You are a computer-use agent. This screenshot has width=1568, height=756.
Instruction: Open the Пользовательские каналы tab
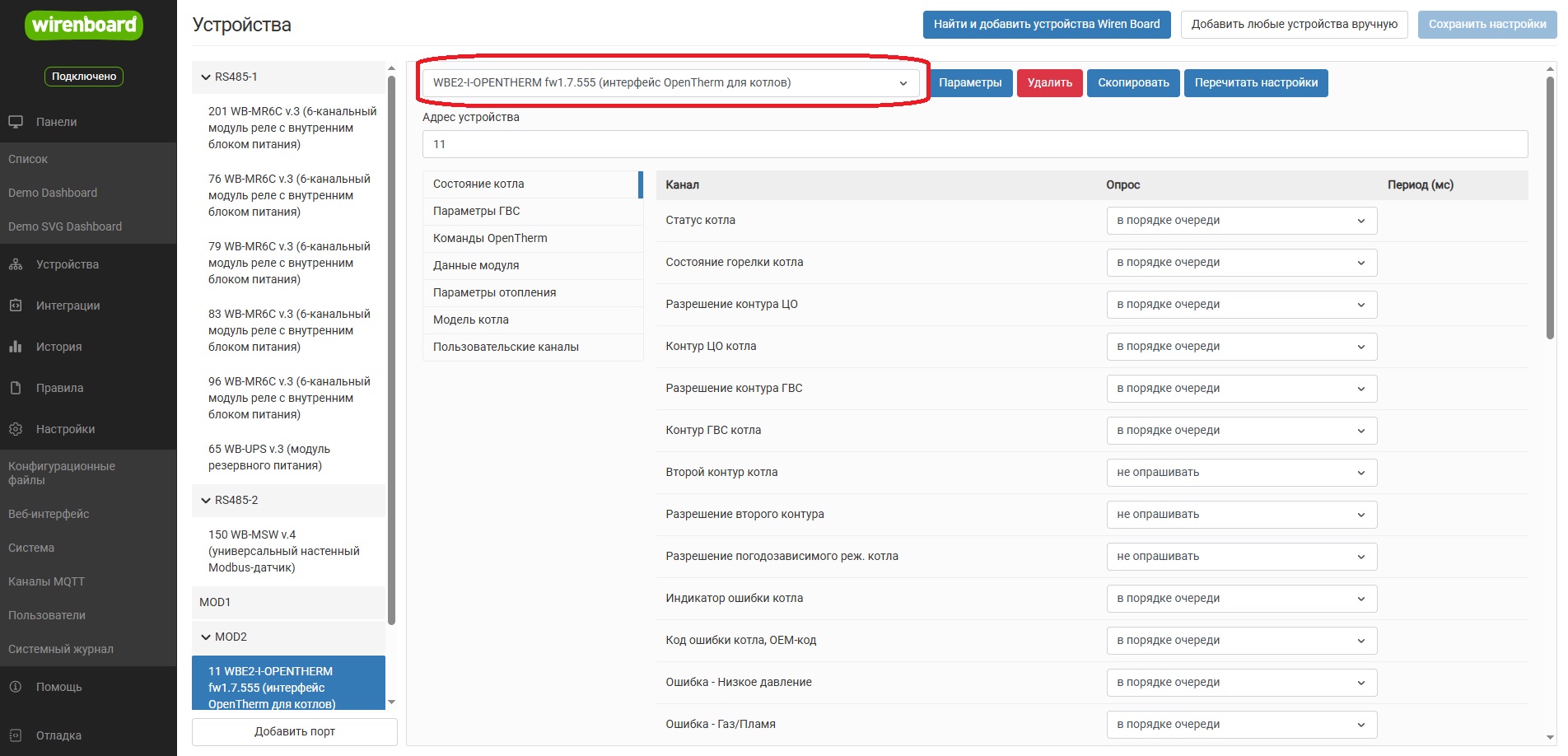(532, 348)
